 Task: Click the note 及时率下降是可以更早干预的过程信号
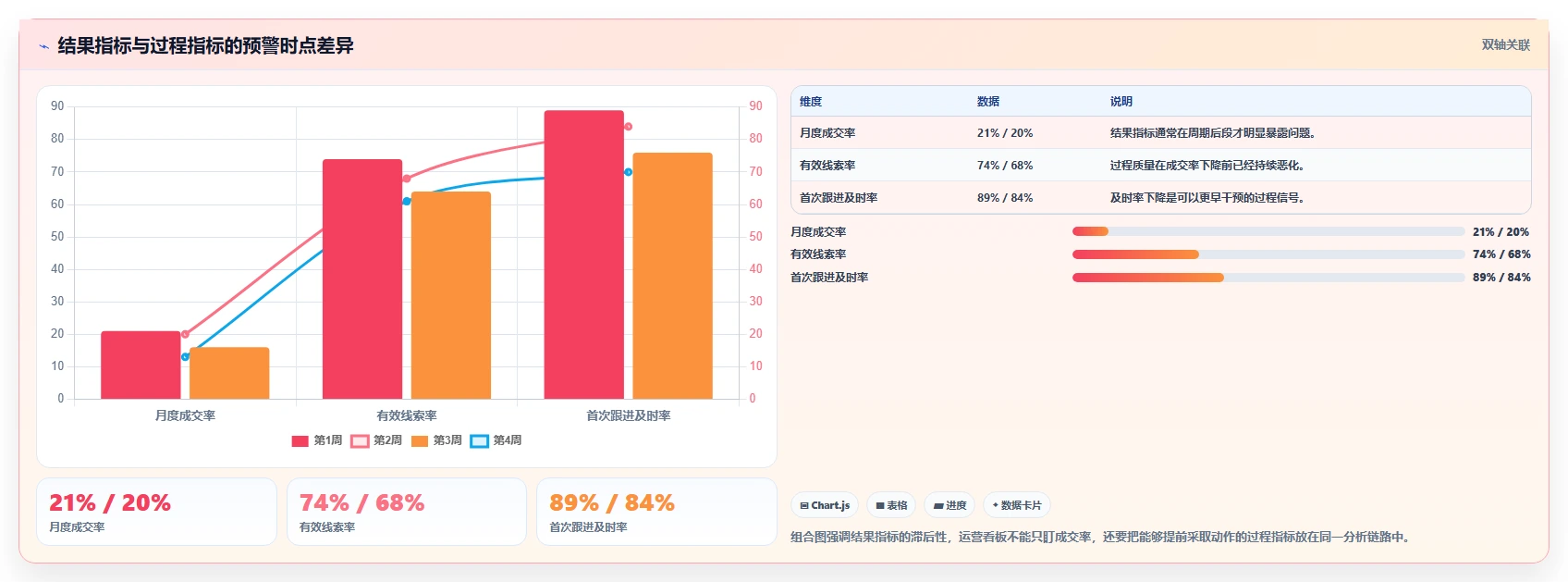click(1207, 198)
